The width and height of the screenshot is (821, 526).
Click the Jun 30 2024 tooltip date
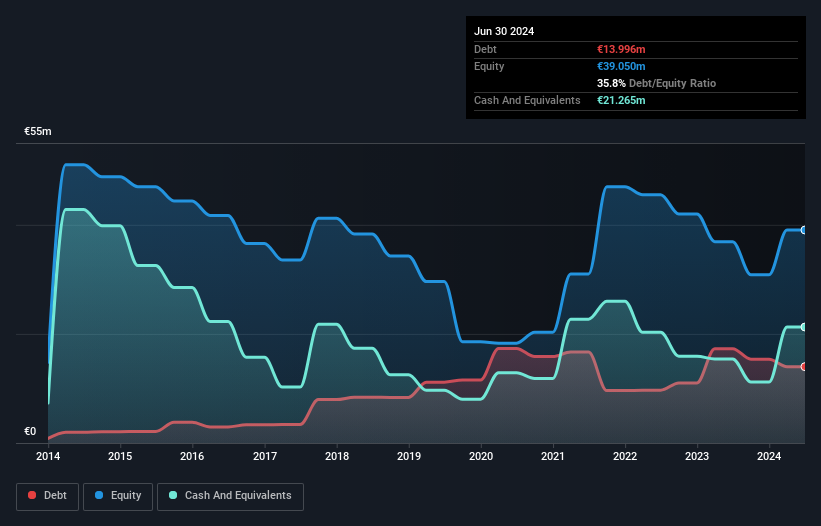point(504,31)
